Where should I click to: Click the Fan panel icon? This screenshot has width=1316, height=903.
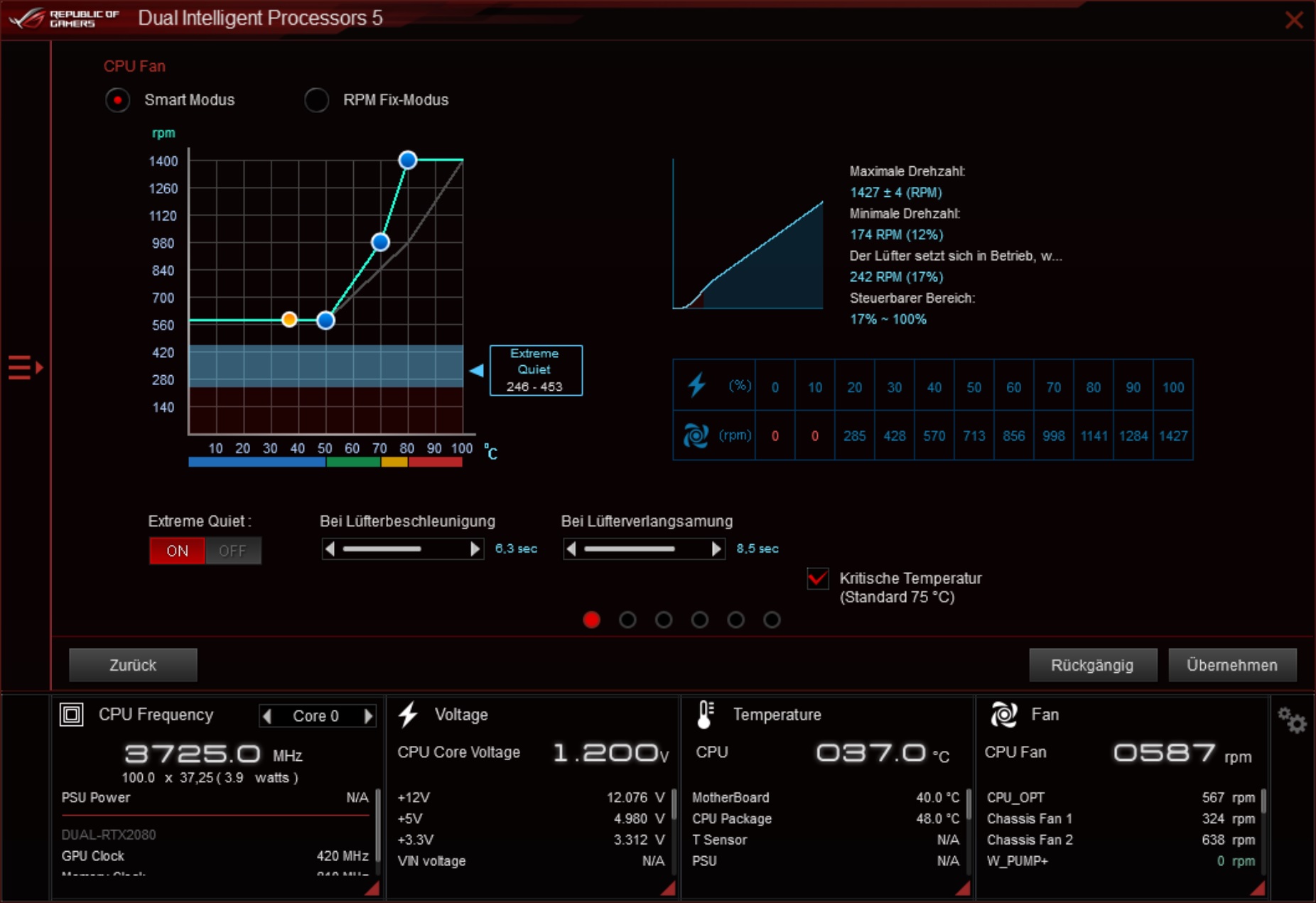pyautogui.click(x=1004, y=715)
